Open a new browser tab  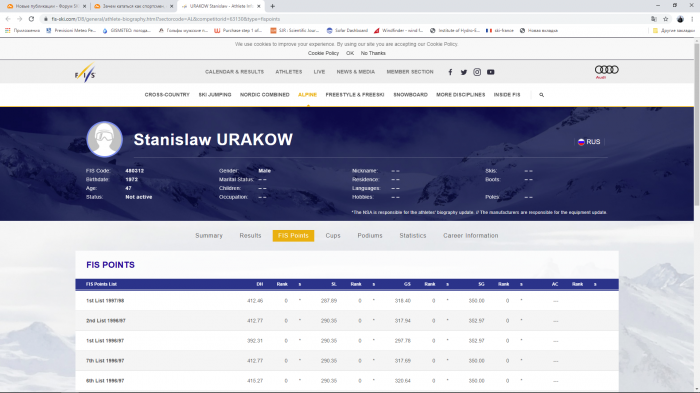pos(272,6)
